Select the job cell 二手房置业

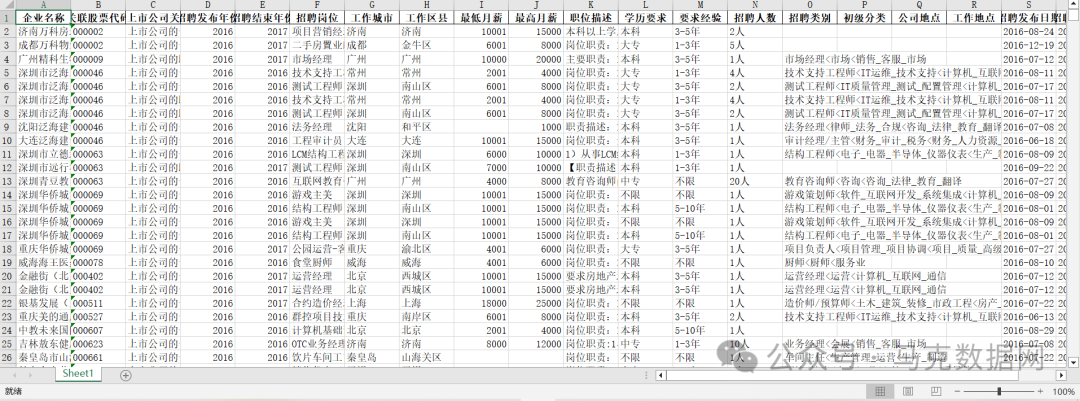coord(316,45)
